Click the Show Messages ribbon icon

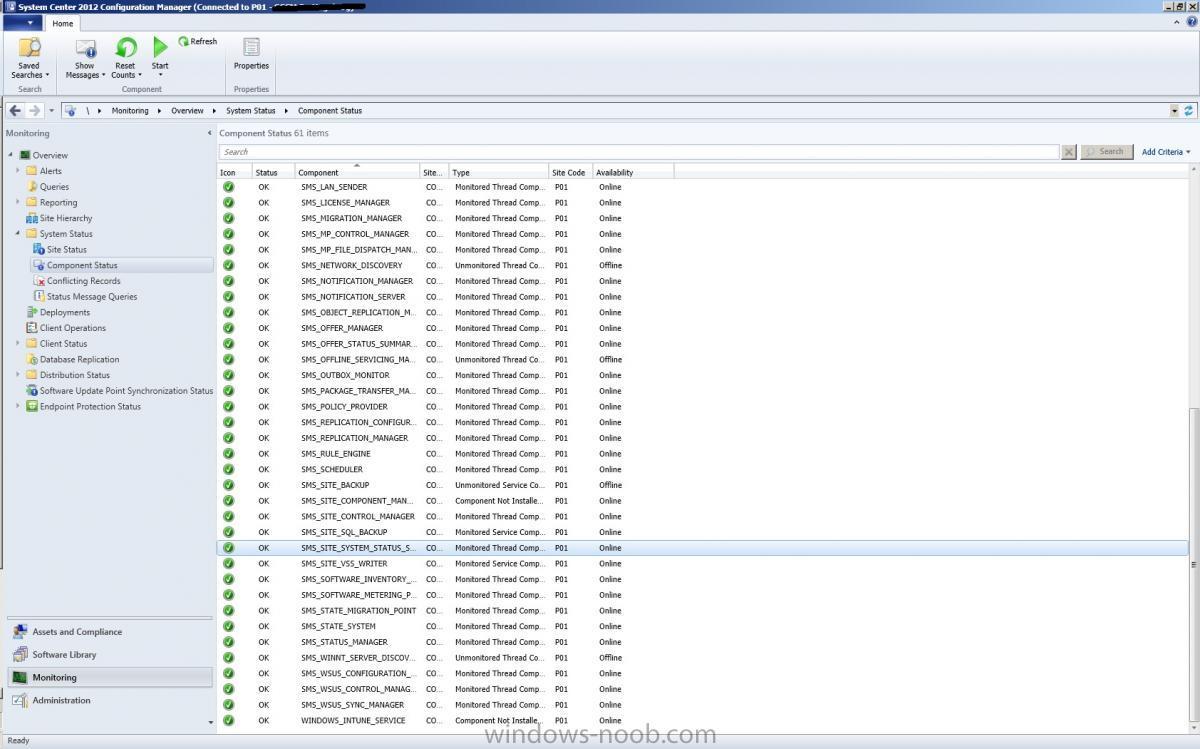coord(85,48)
